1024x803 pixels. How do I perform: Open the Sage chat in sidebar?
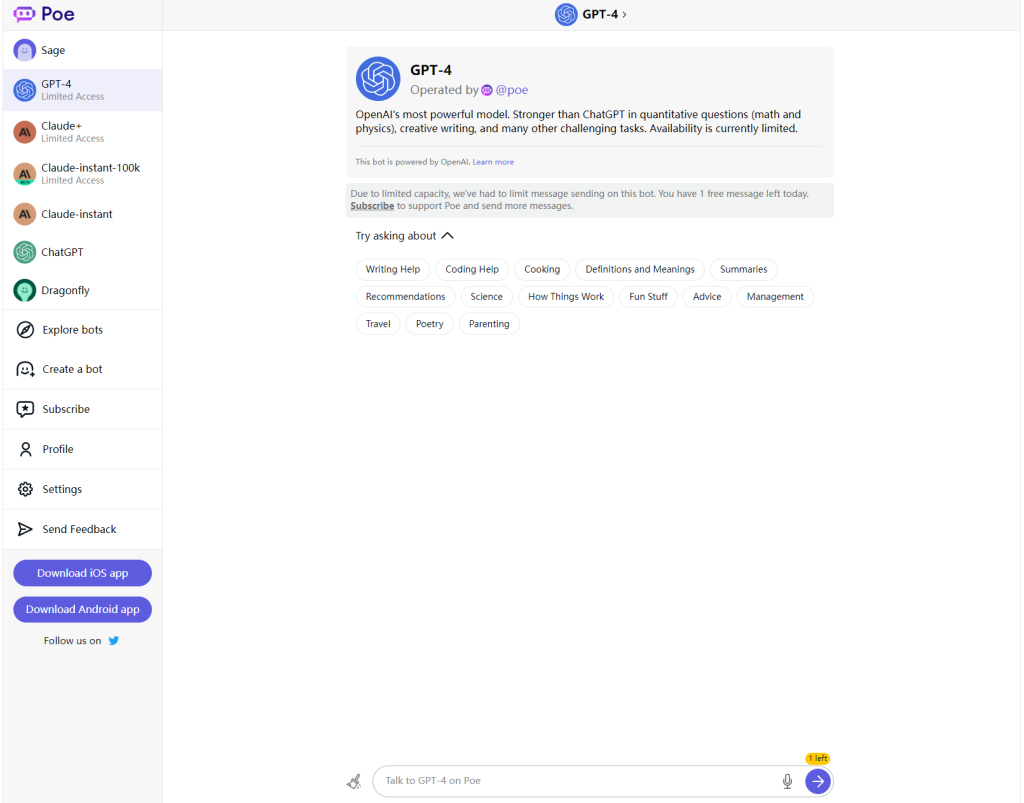pyautogui.click(x=82, y=50)
